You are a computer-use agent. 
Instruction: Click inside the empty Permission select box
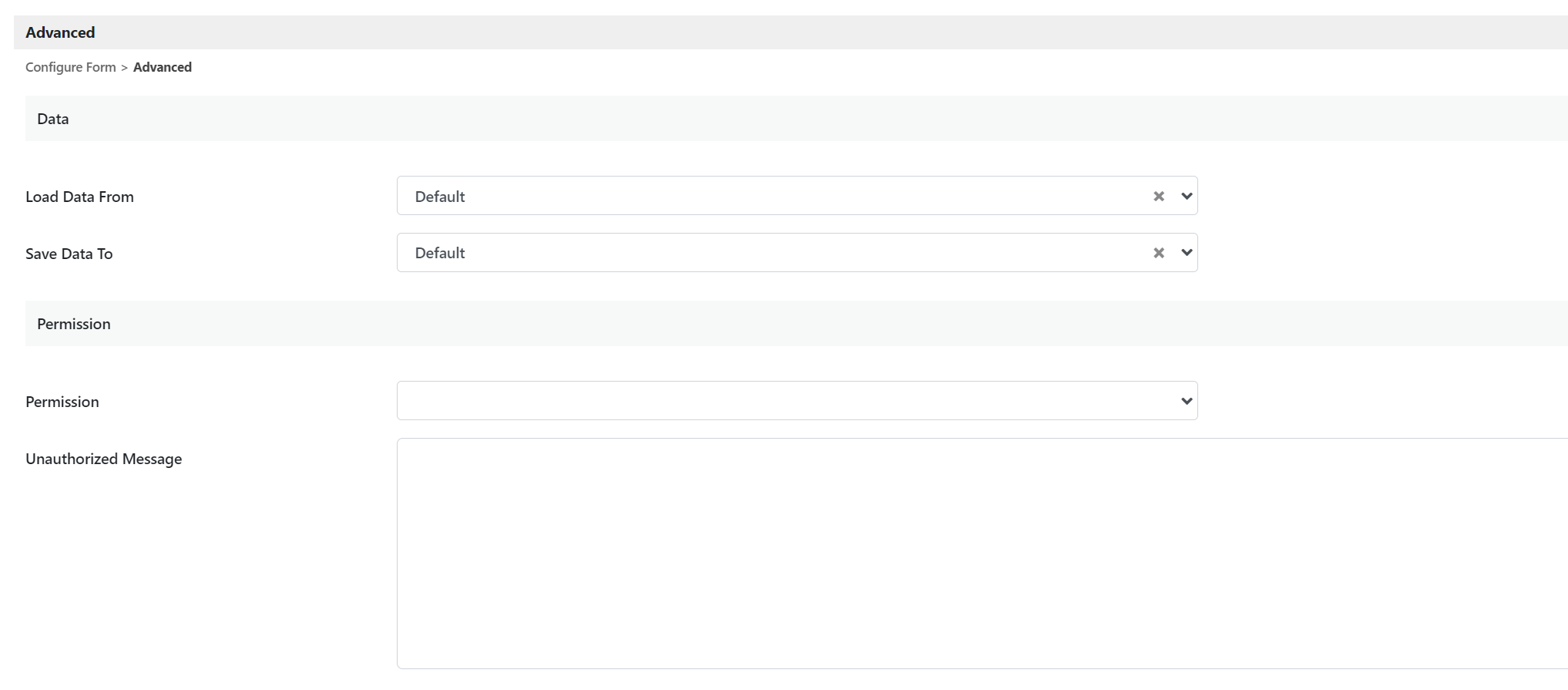coord(771,401)
